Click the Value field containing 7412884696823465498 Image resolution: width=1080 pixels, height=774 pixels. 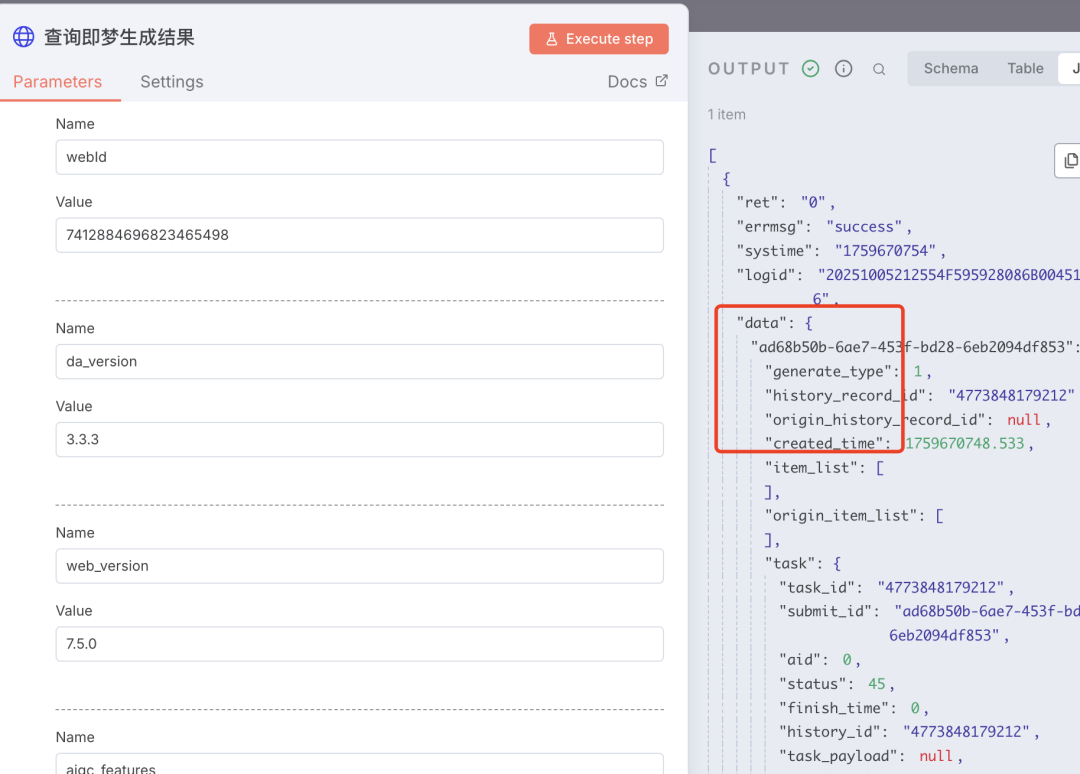(359, 235)
